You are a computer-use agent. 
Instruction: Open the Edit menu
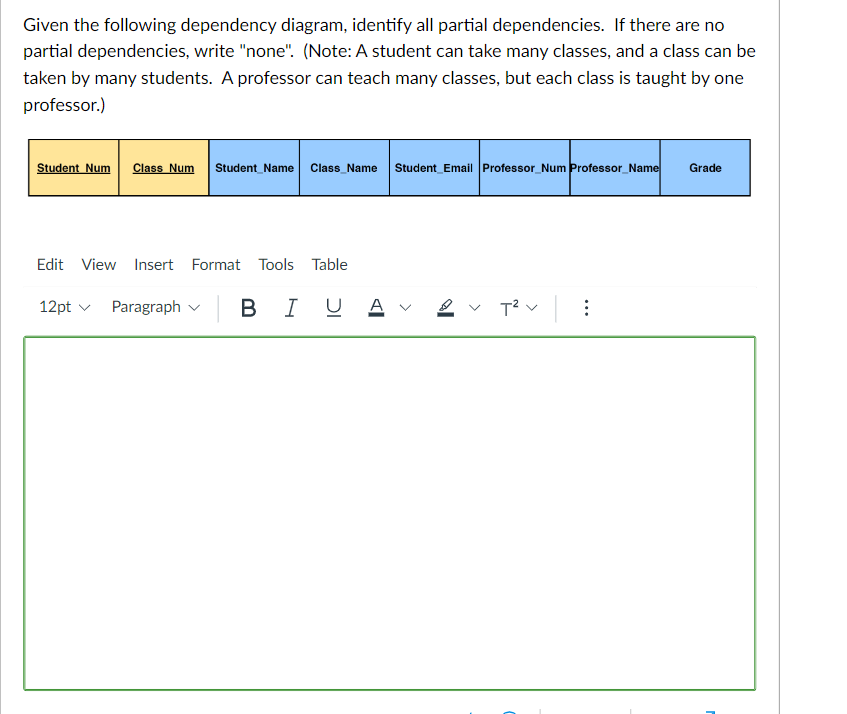pos(50,264)
